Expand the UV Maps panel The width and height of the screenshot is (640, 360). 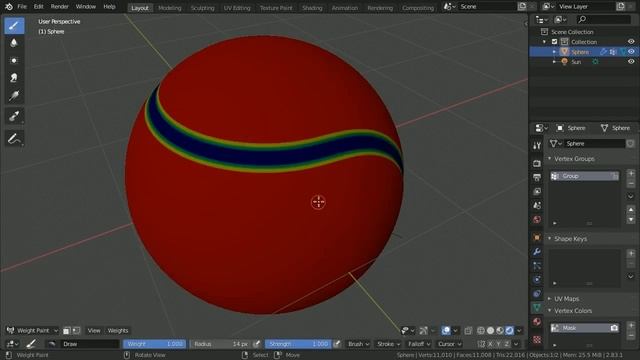(549, 298)
